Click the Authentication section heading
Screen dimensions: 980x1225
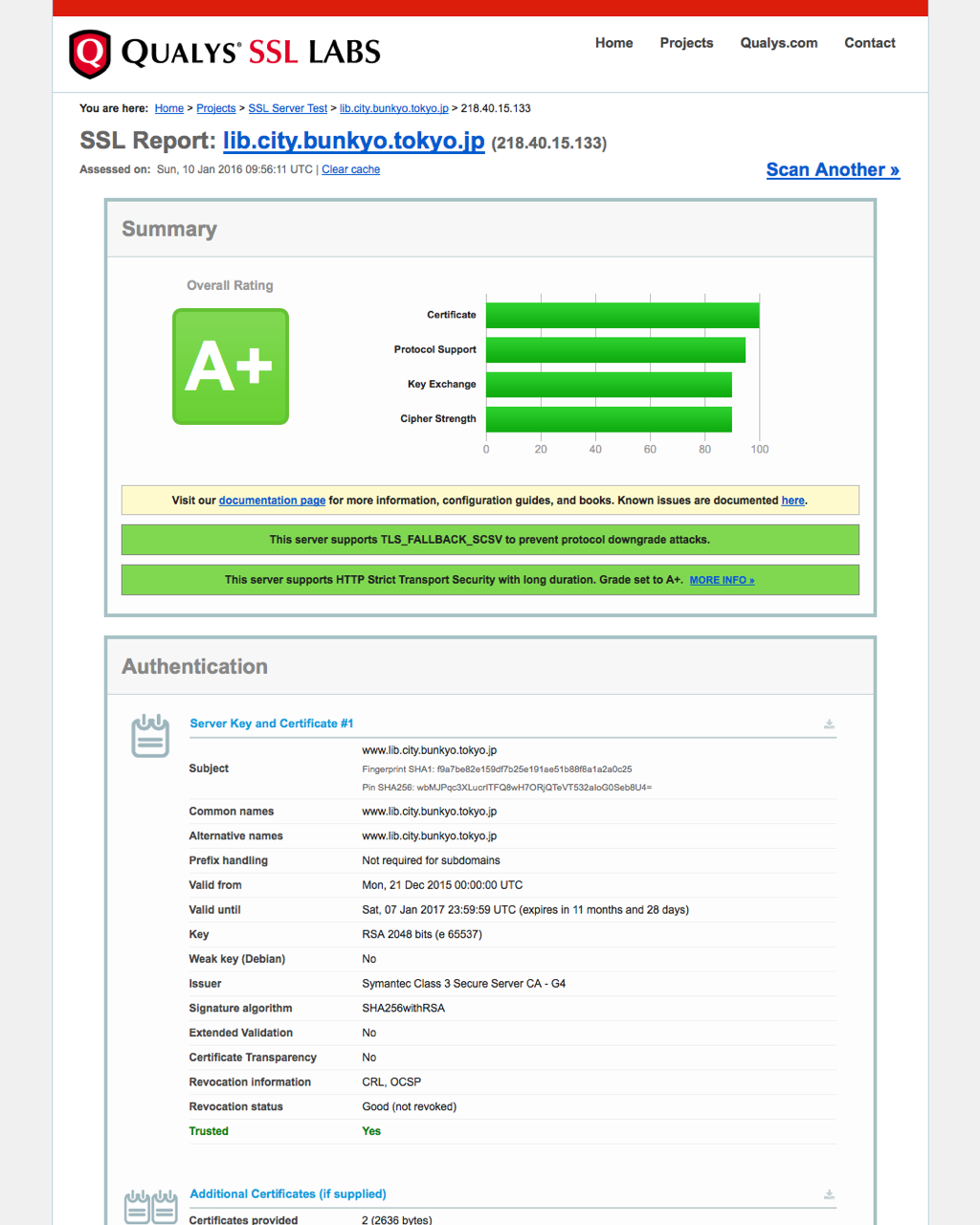pyautogui.click(x=194, y=667)
